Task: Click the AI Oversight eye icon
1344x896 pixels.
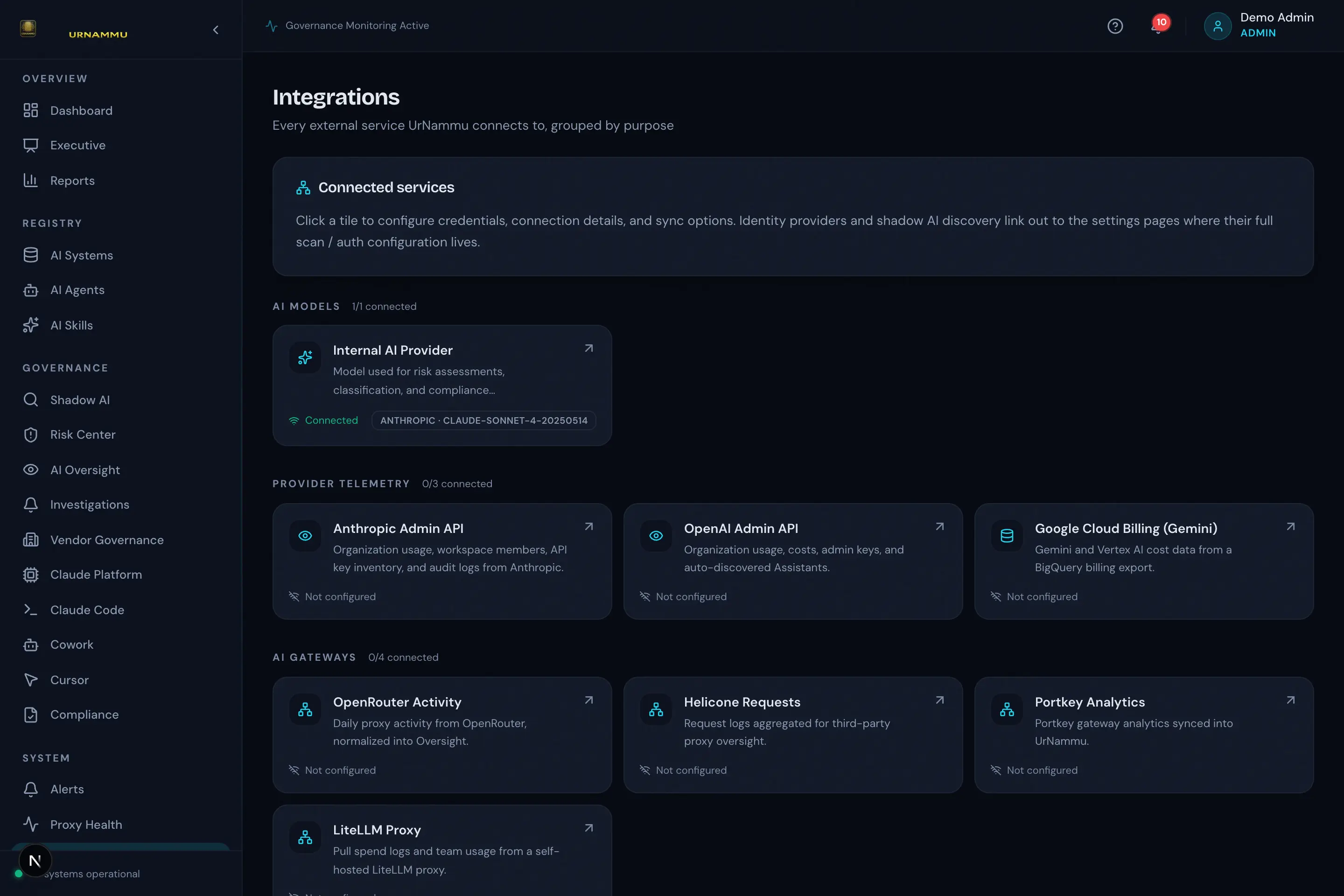Action: coord(31,470)
